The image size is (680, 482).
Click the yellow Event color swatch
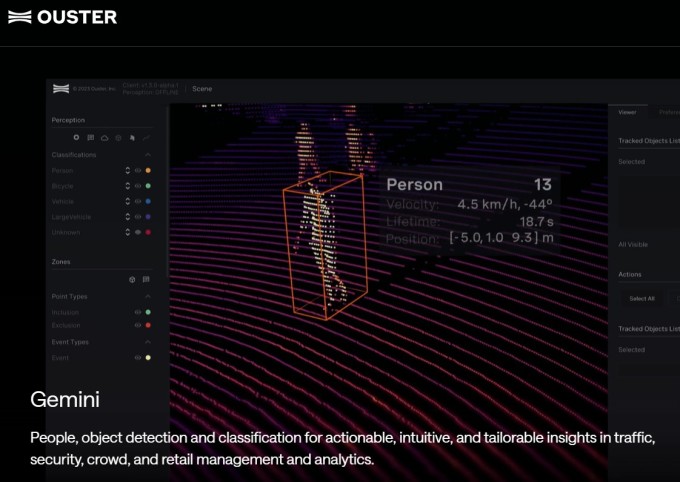148,357
